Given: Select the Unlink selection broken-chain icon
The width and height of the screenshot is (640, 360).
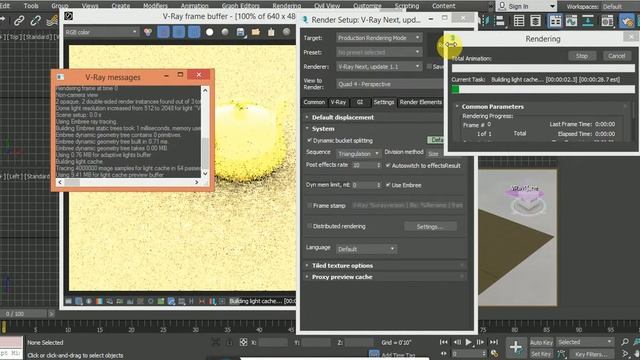Looking at the screenshot, I should click(x=36, y=20).
